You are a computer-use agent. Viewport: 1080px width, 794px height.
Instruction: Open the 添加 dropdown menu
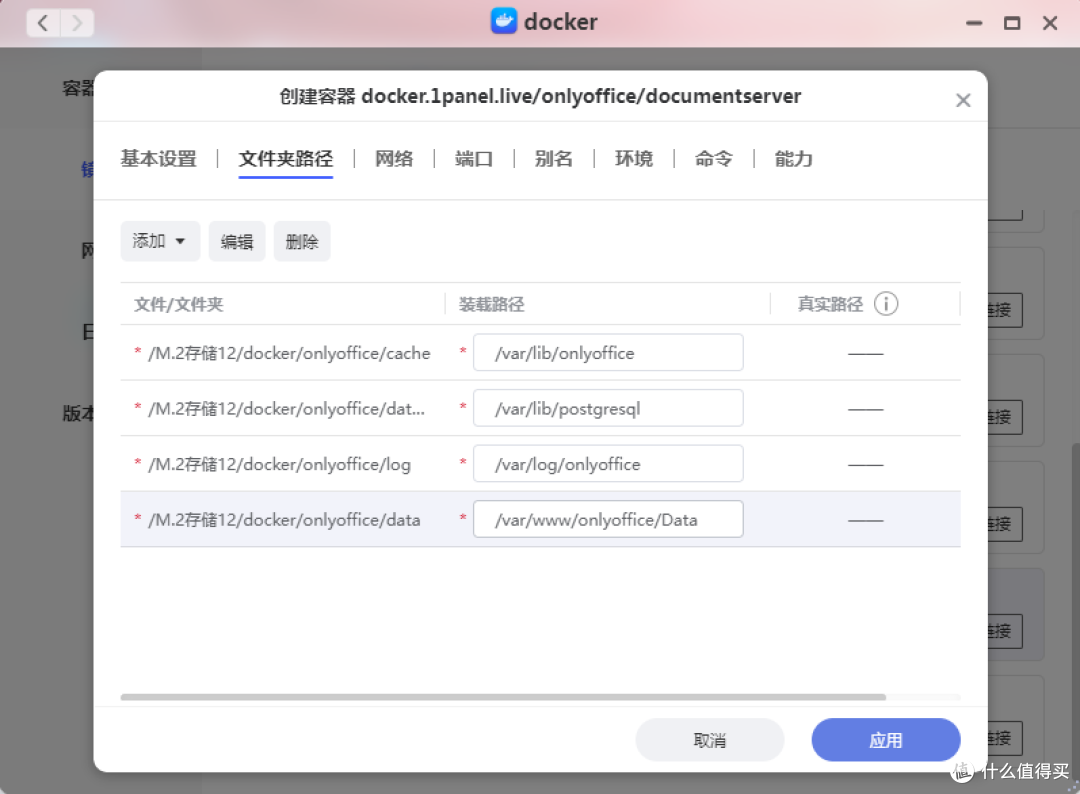(x=160, y=241)
